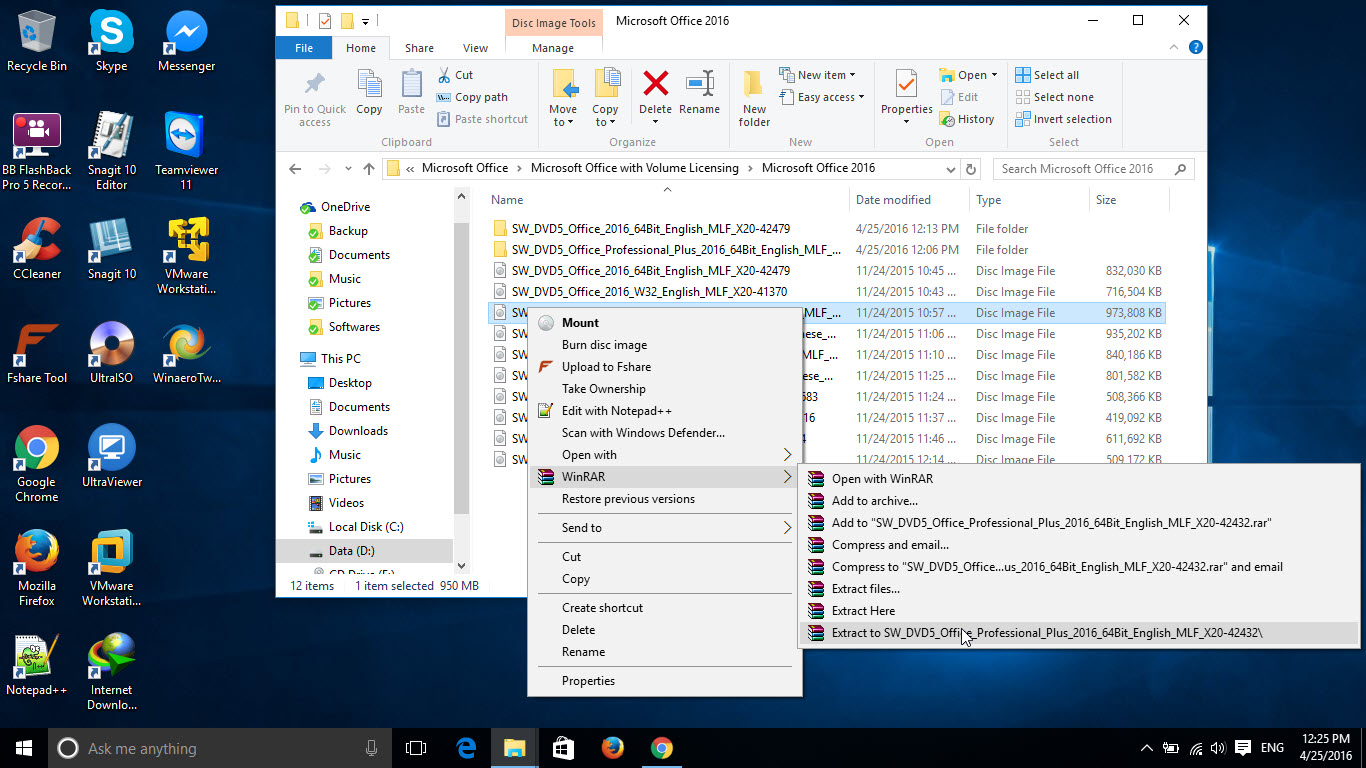
Task: Choose Create shortcut in context menu
Action: click(666, 608)
